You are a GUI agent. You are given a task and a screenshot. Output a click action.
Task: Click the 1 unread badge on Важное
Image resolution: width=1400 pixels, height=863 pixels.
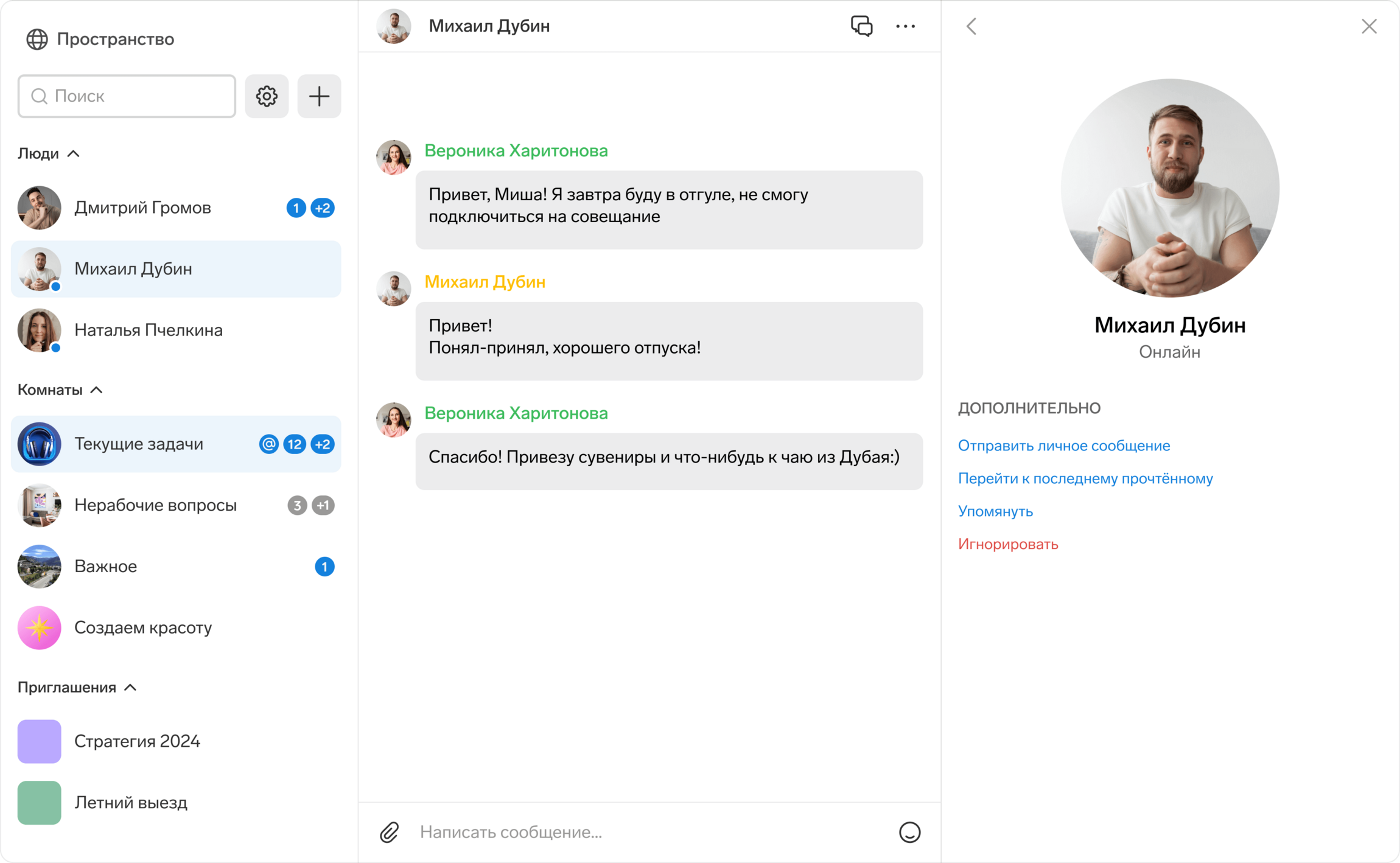[x=324, y=567]
